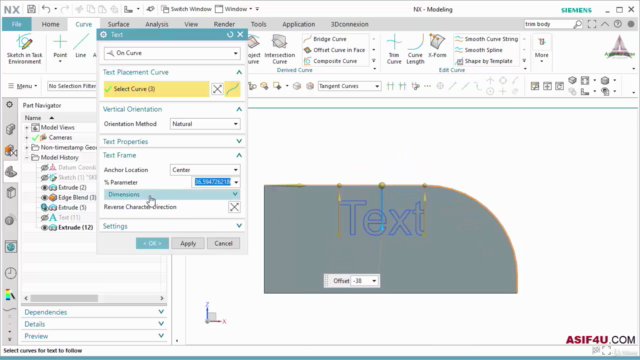
Task: Expand the Text Properties section
Action: [x=172, y=141]
